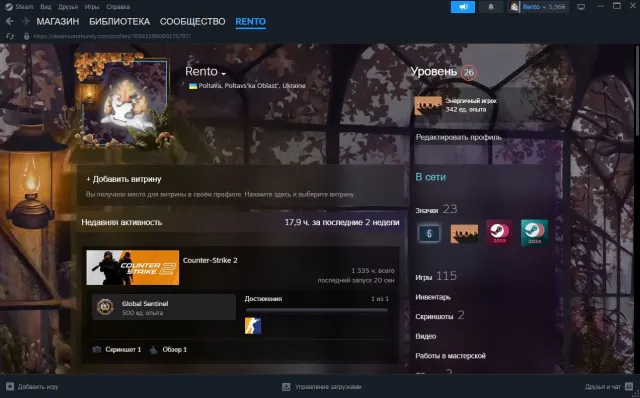Click the В сети status text
This screenshot has height=398, width=640.
pyautogui.click(x=431, y=177)
